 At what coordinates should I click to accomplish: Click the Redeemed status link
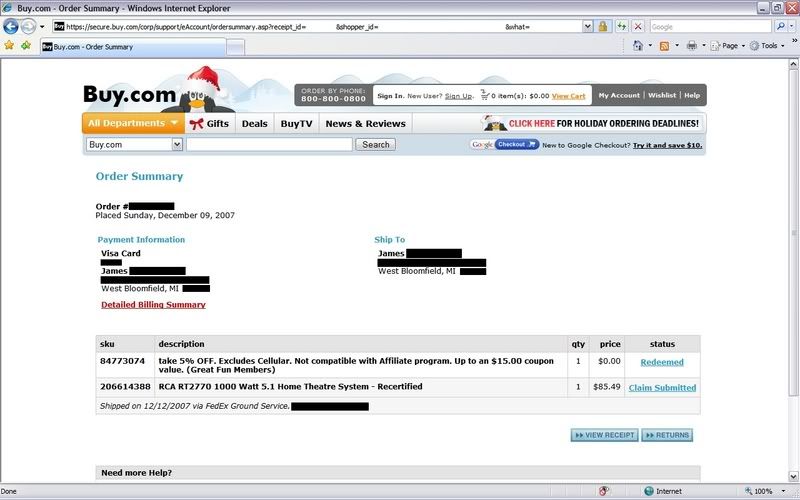[662, 362]
